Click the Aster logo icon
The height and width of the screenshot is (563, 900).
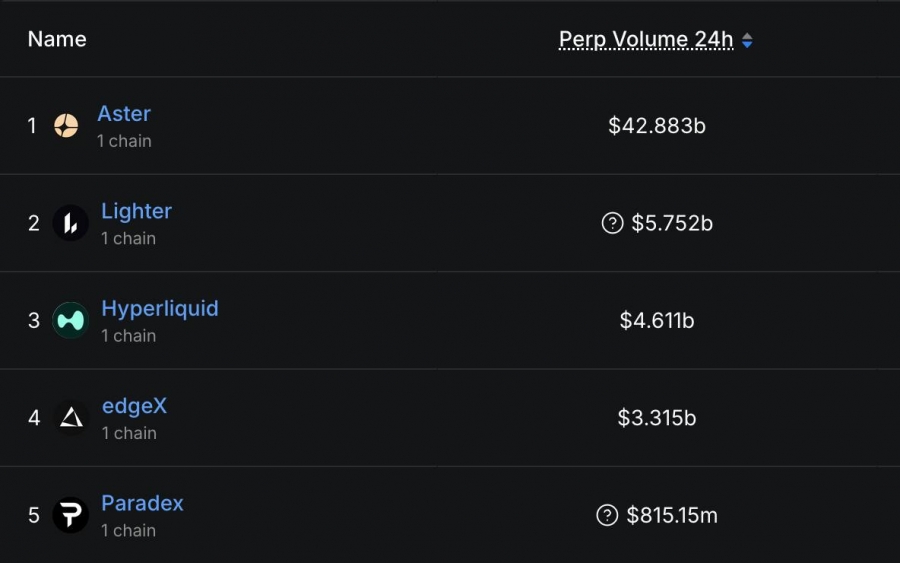coord(66,126)
